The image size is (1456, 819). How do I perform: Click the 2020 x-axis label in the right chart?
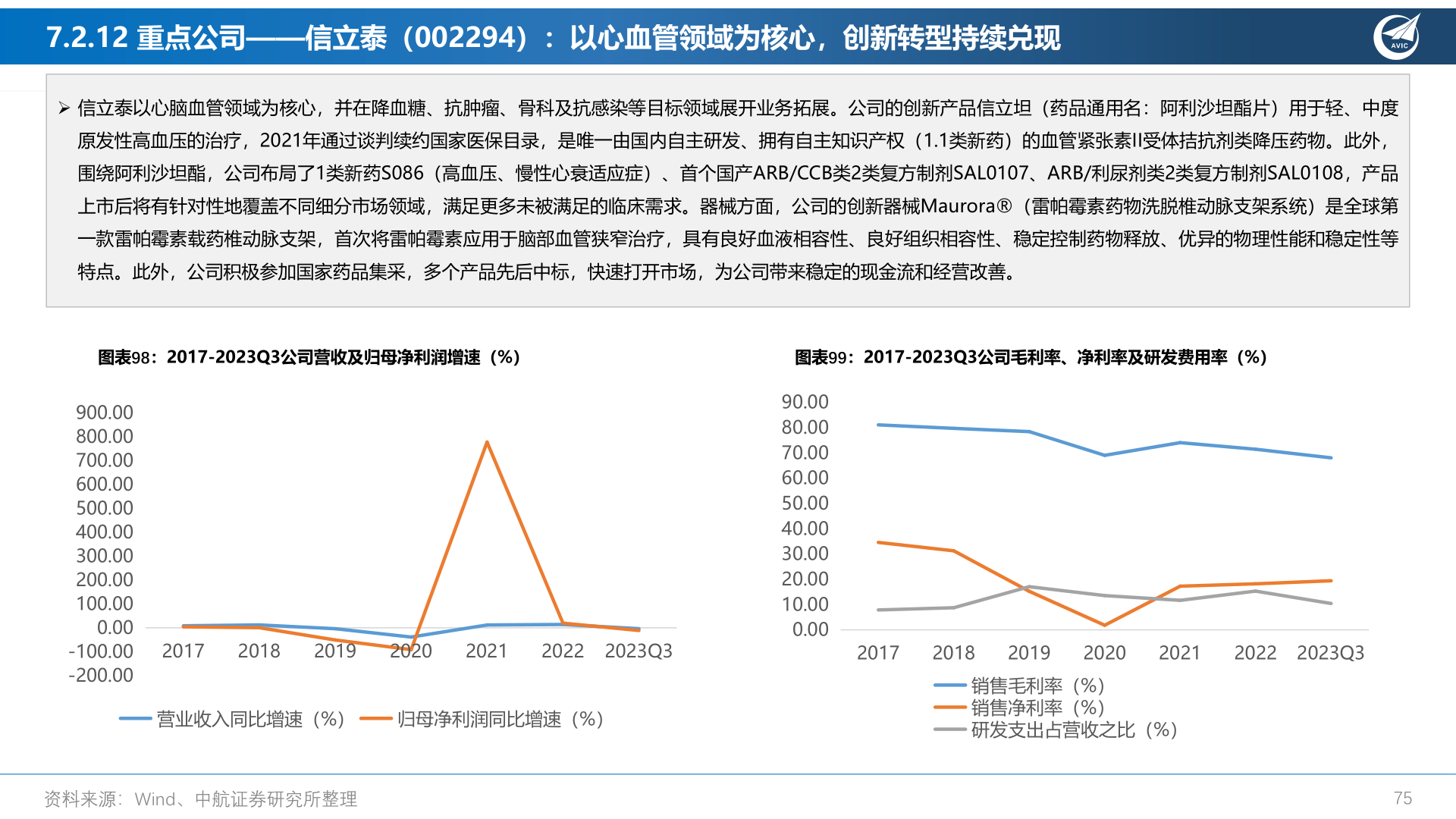[x=1105, y=652]
